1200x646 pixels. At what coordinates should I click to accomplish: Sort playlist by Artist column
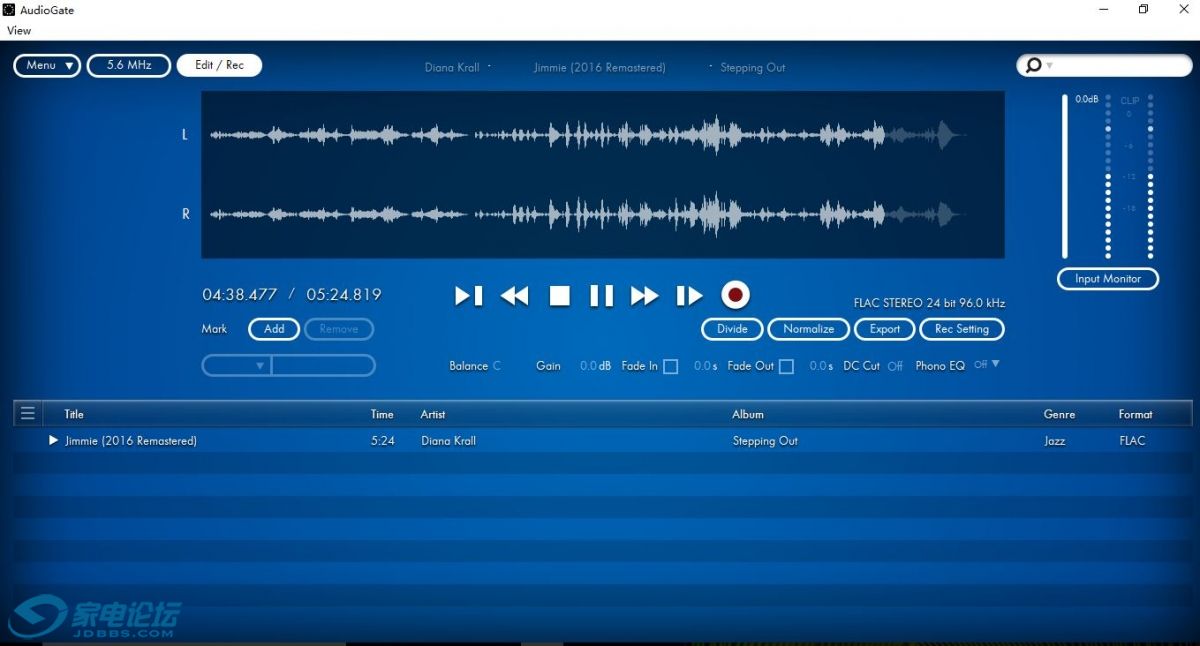tap(433, 414)
